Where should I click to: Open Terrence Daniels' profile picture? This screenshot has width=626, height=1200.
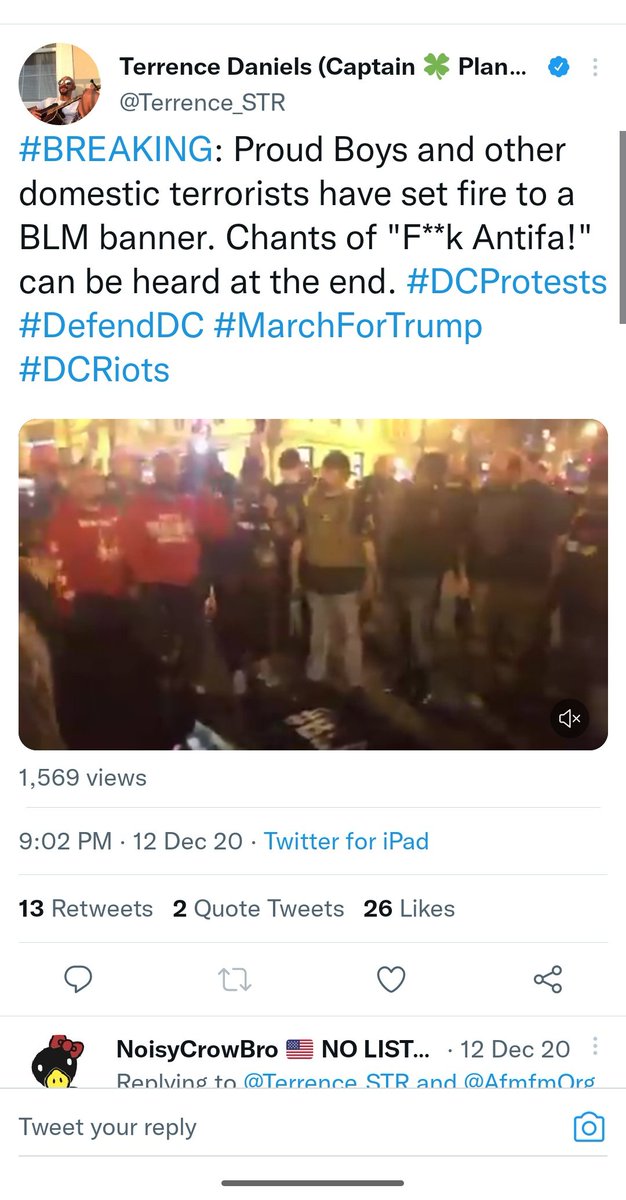(x=60, y=83)
